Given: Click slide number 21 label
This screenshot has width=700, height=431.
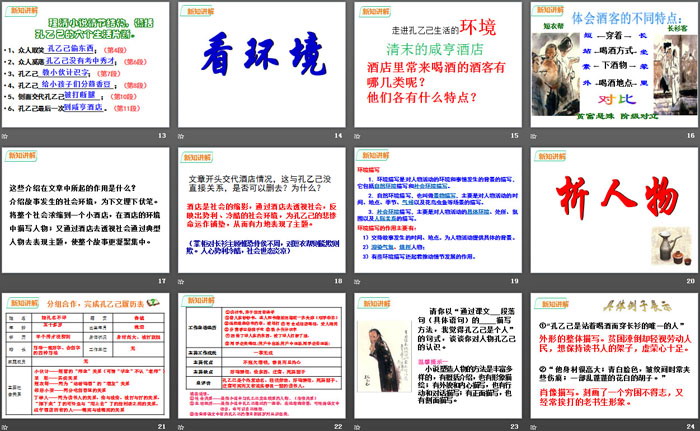Looking at the screenshot, I should tap(162, 427).
